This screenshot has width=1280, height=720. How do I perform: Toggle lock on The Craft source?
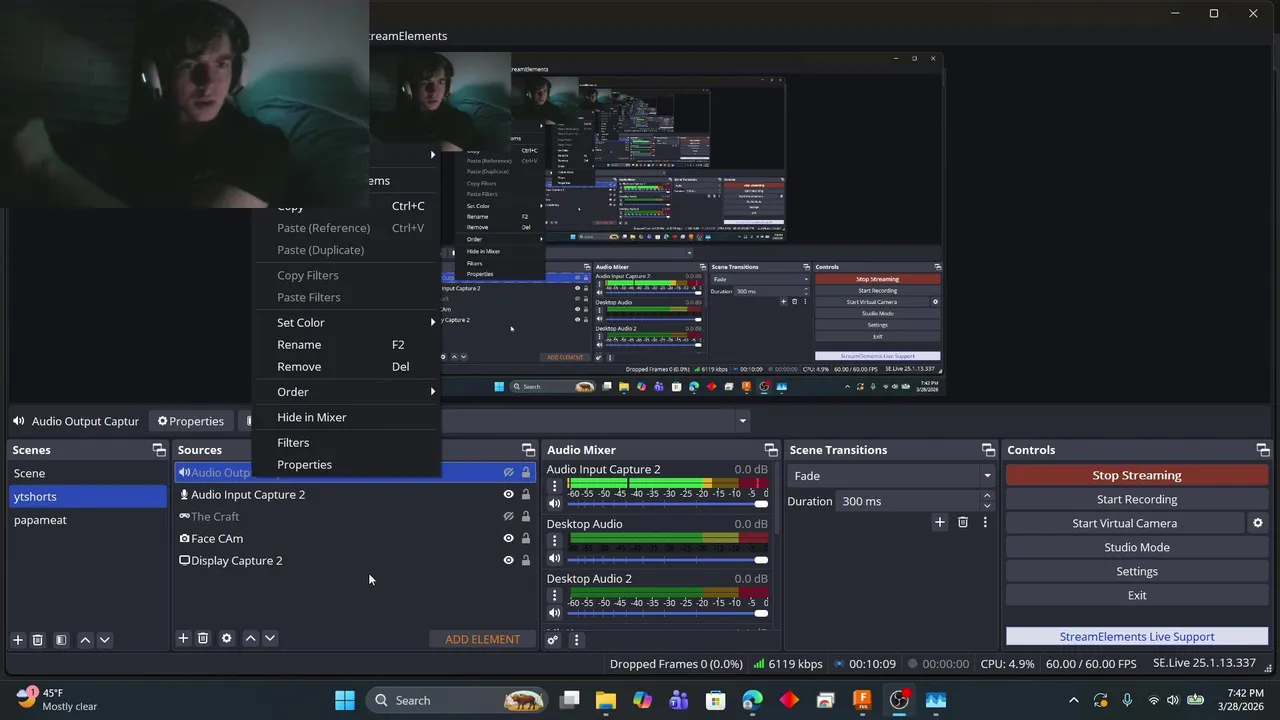[526, 516]
